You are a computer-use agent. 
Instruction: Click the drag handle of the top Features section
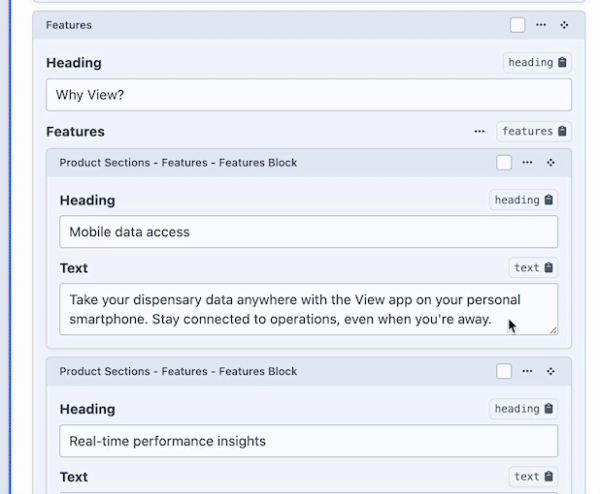(x=564, y=25)
